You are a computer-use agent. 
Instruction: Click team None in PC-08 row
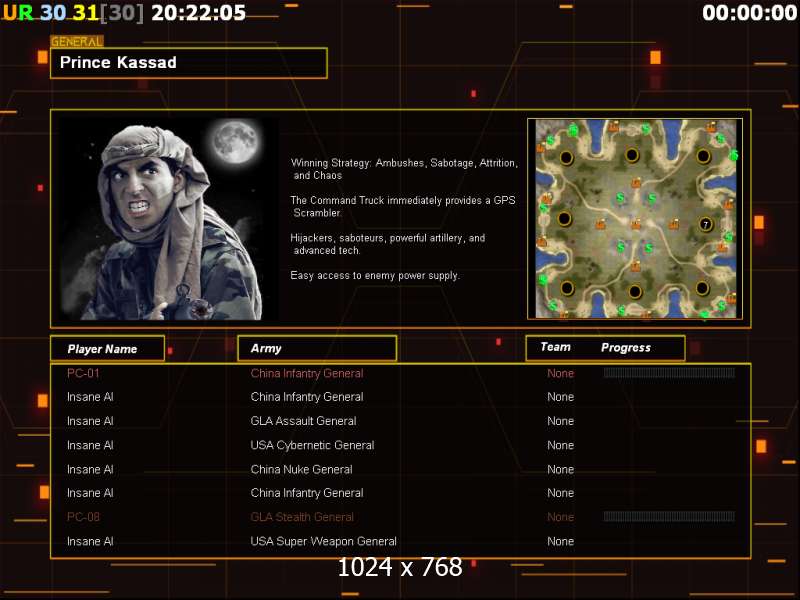[561, 517]
